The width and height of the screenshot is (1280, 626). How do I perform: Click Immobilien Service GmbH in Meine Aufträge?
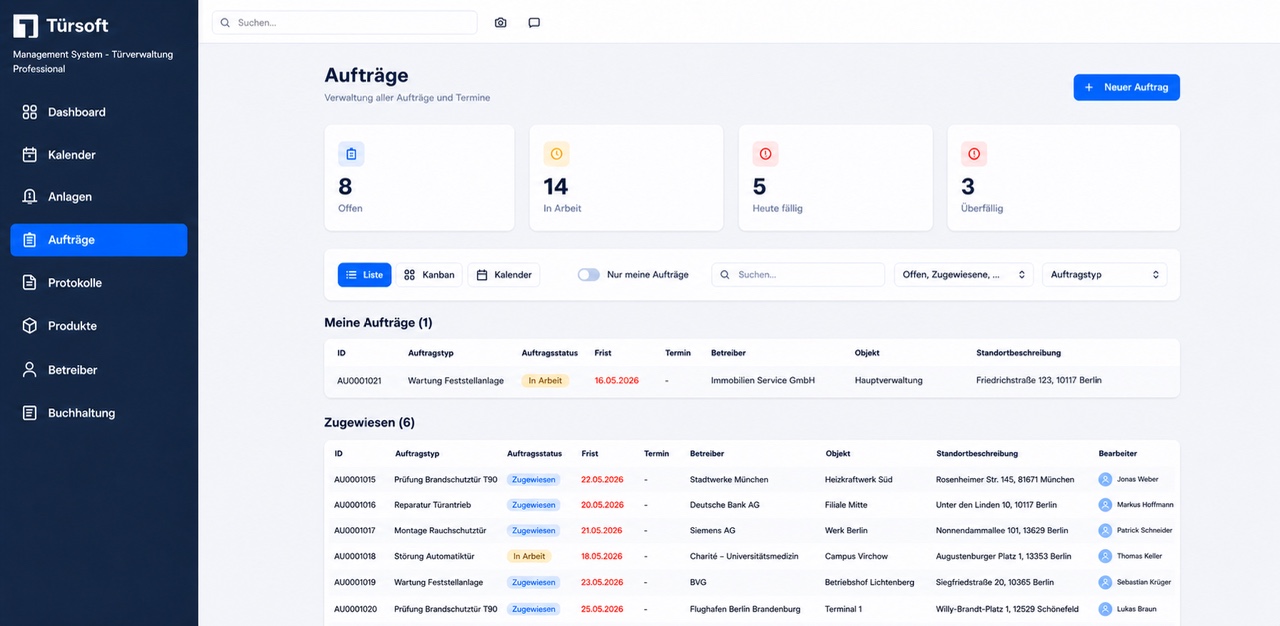click(763, 380)
